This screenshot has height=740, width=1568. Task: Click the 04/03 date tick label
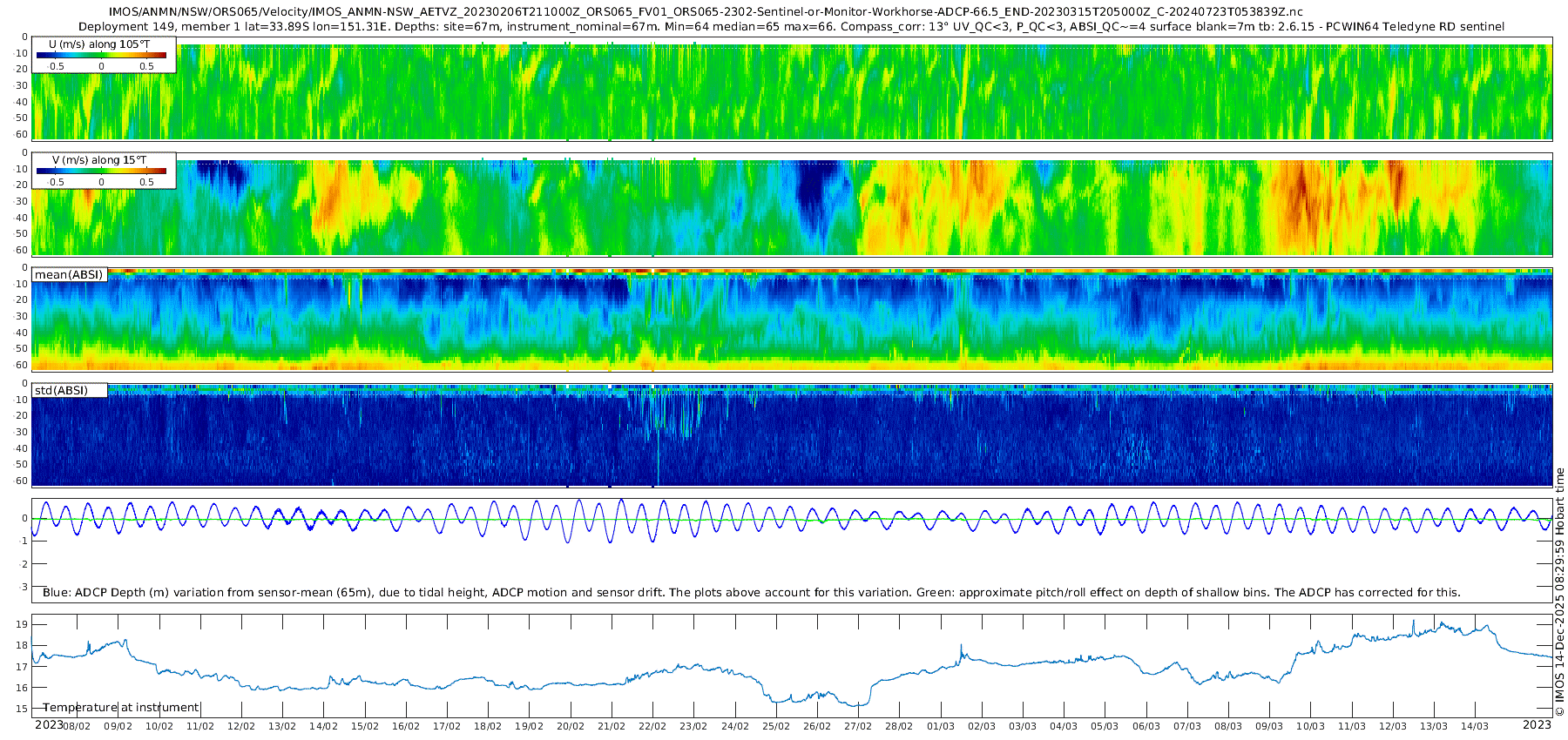1064,726
